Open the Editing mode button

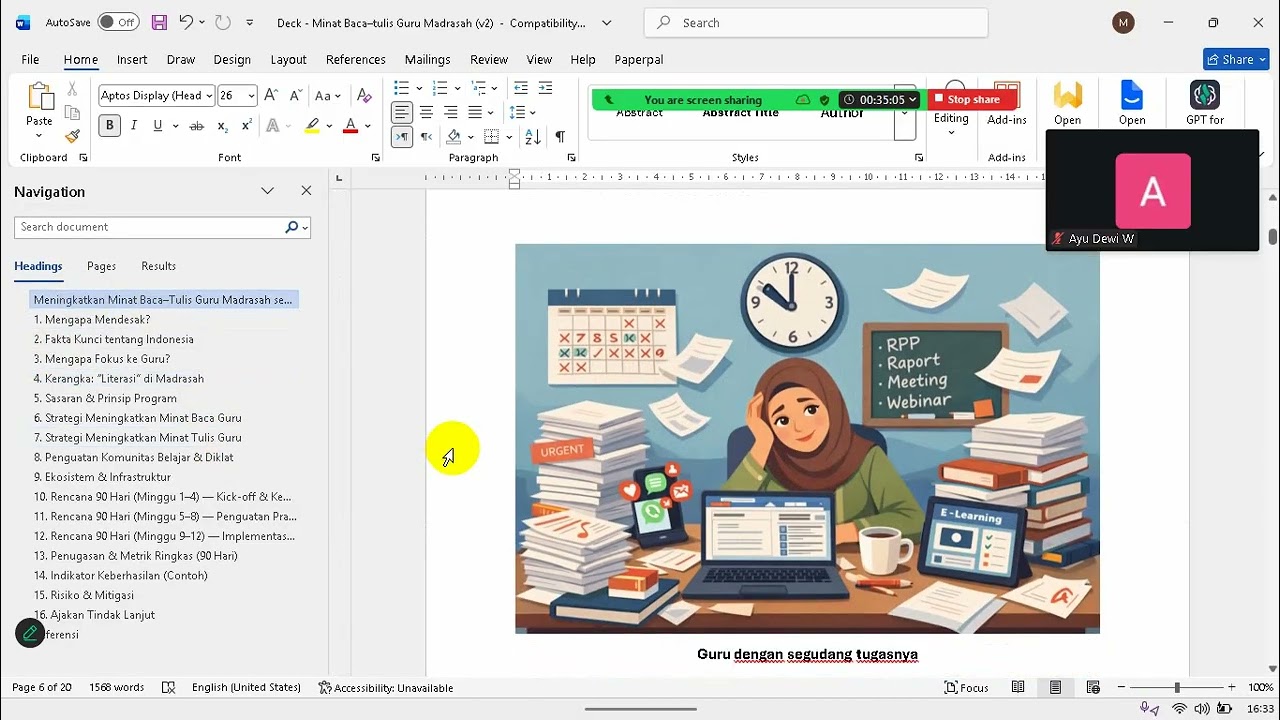click(x=951, y=108)
